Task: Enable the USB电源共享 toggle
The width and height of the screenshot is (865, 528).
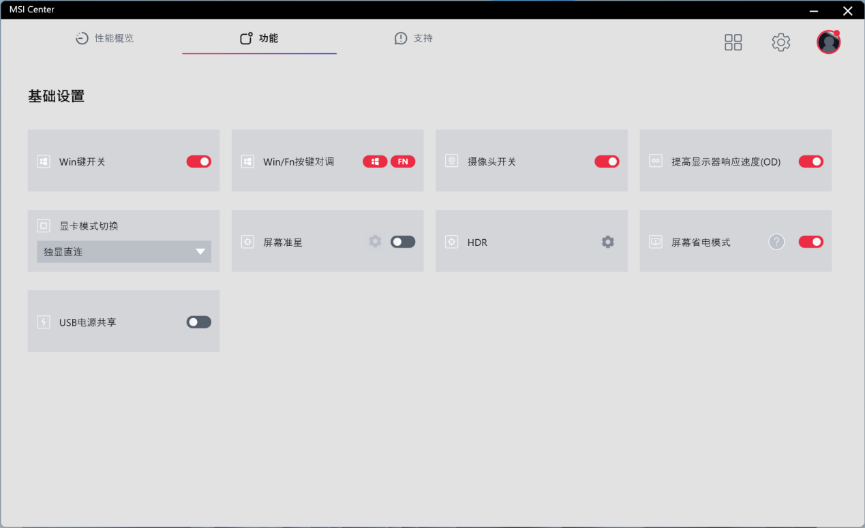Action: coord(199,322)
